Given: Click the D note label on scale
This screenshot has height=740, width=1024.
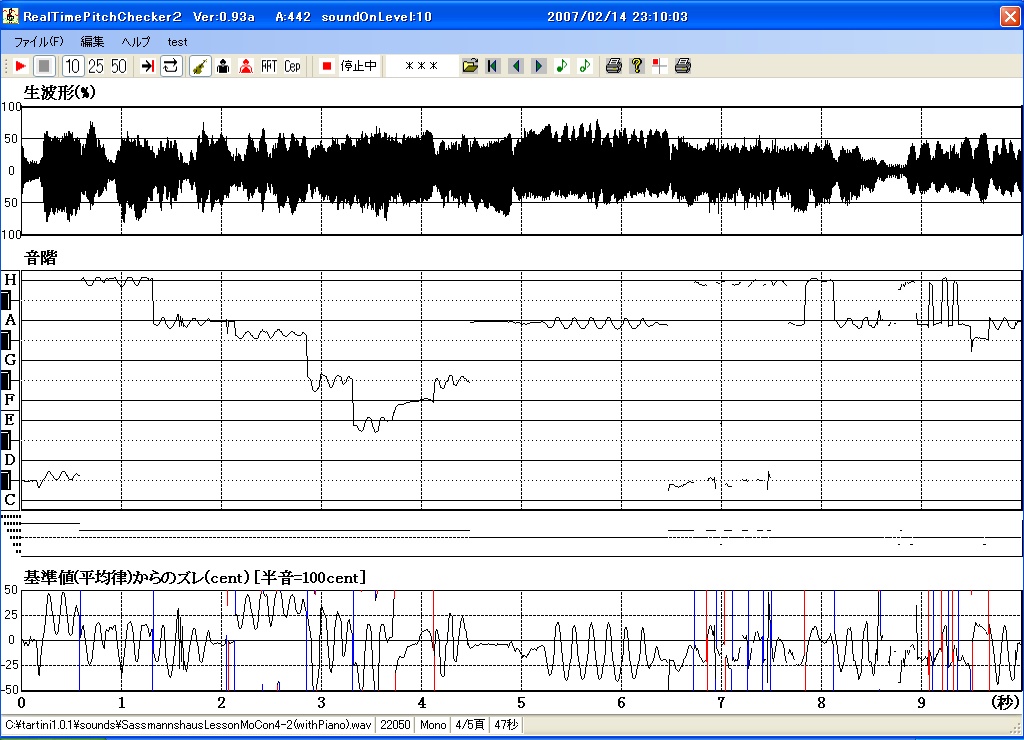Looking at the screenshot, I should pyautogui.click(x=10, y=460).
